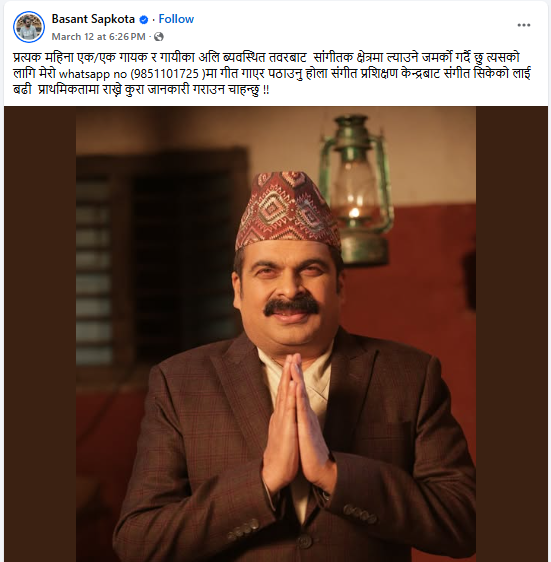
Task: Click the dark brown left margin beside the photo
Action: coord(40,333)
